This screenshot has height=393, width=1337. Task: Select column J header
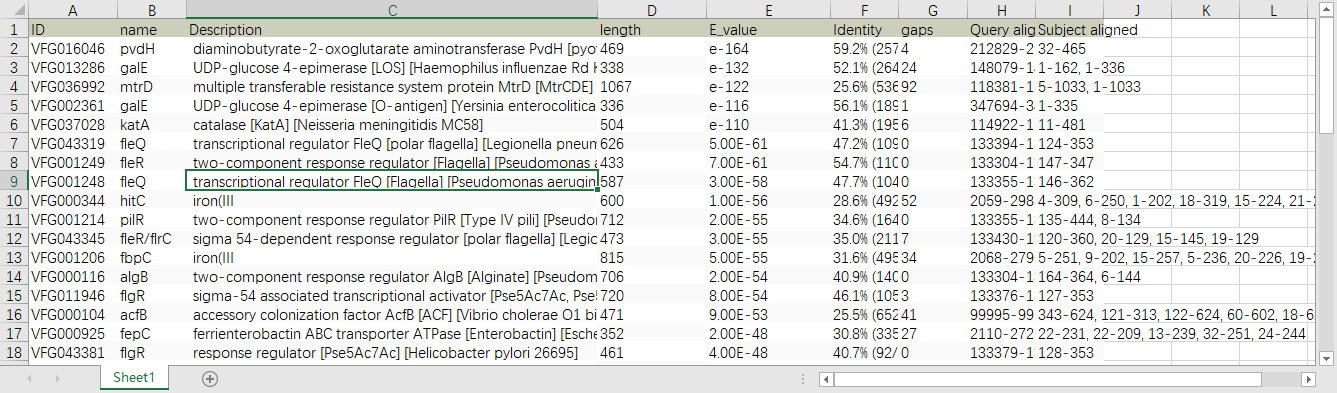(x=1138, y=10)
